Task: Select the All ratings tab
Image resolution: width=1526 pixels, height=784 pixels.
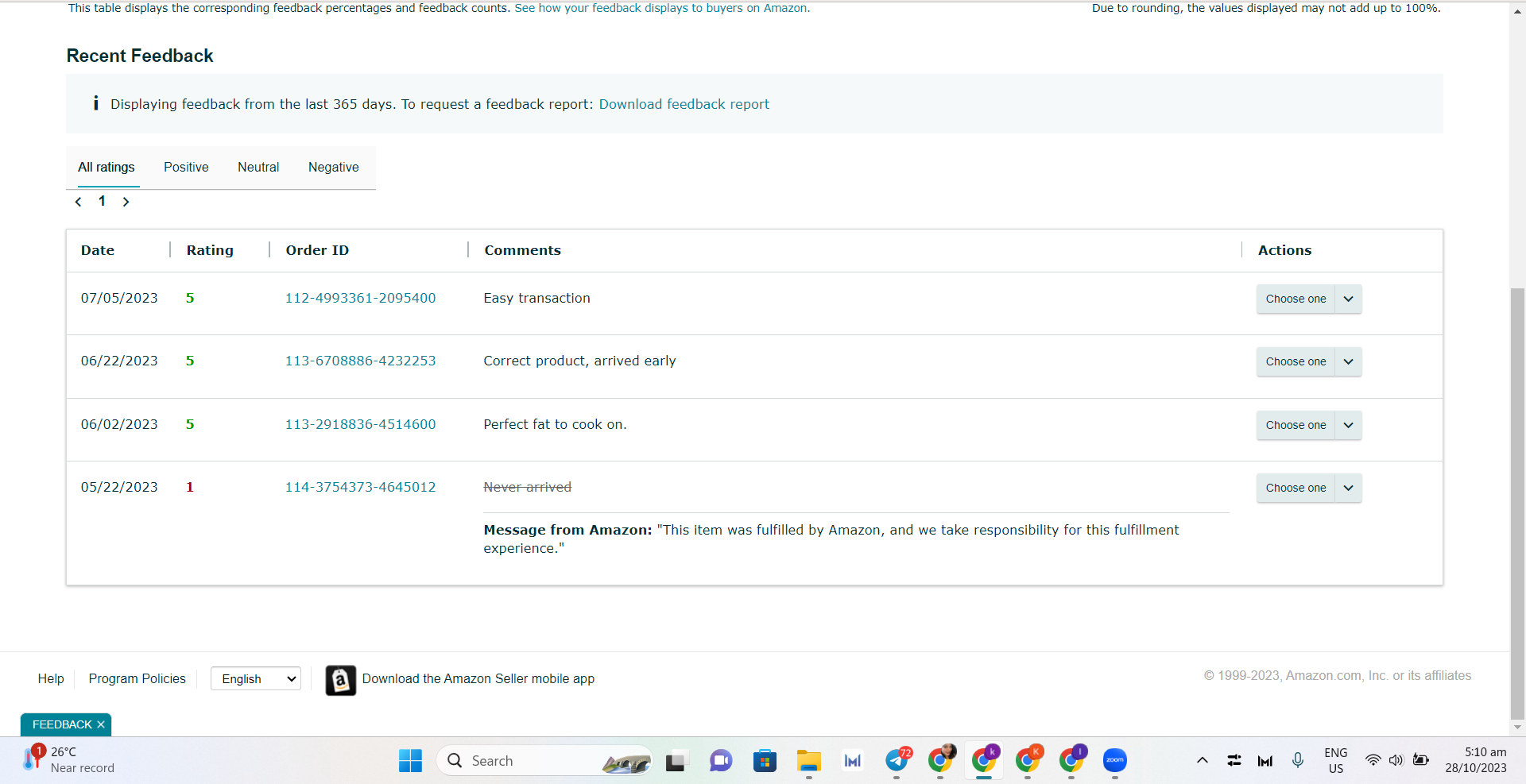Action: pos(107,168)
